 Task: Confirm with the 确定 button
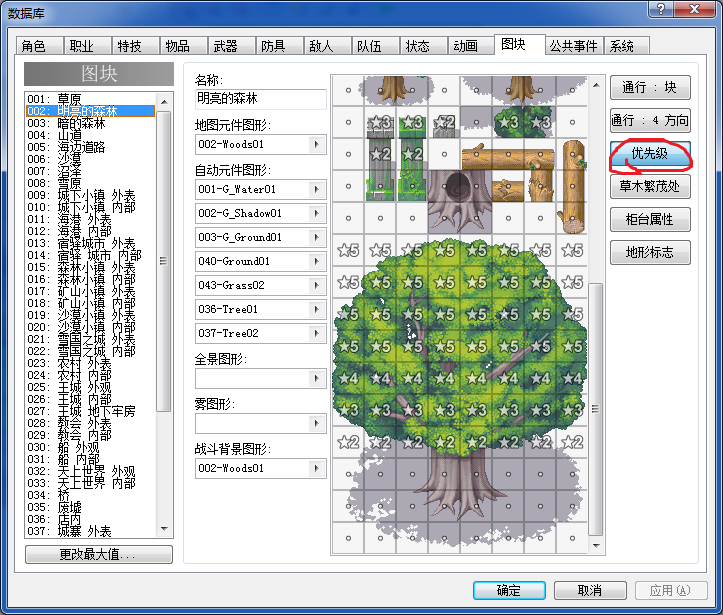tap(509, 590)
